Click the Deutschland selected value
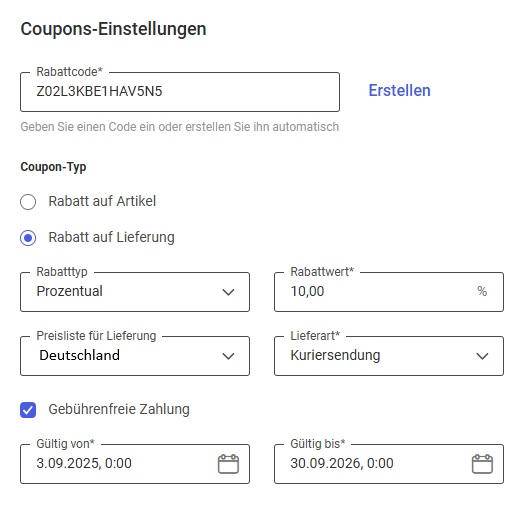Screen dimensions: 530x508 click(x=79, y=355)
